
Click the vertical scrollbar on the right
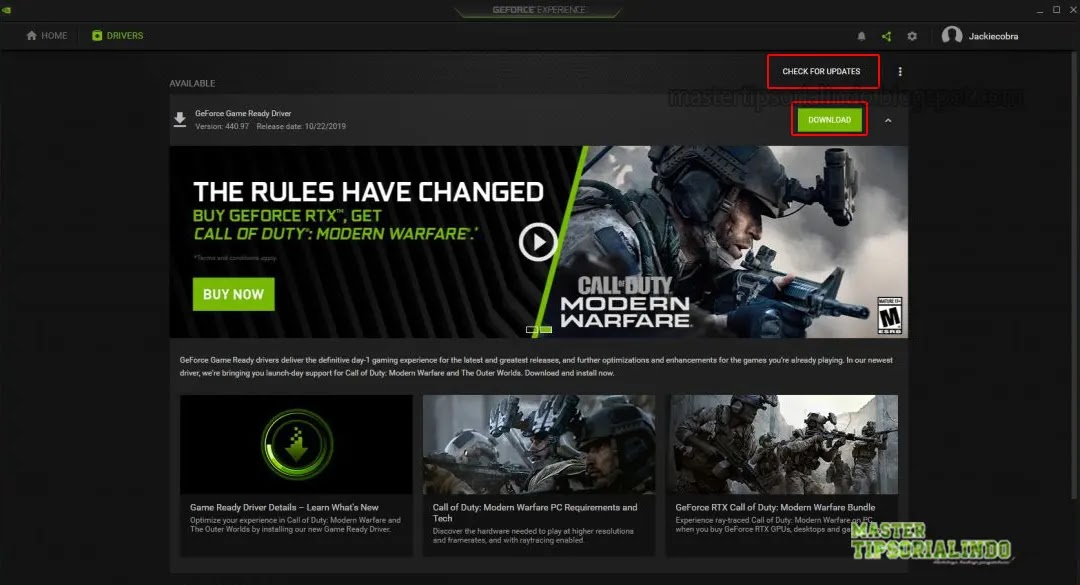[1074, 276]
